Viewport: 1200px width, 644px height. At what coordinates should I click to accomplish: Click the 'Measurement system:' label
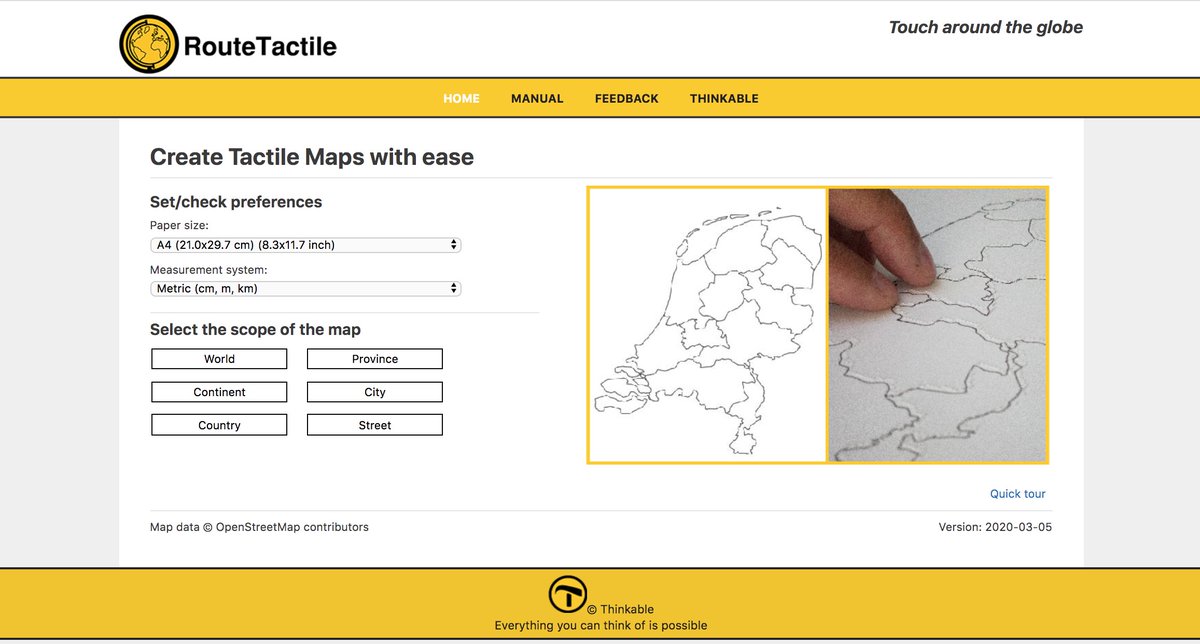pyautogui.click(x=209, y=270)
